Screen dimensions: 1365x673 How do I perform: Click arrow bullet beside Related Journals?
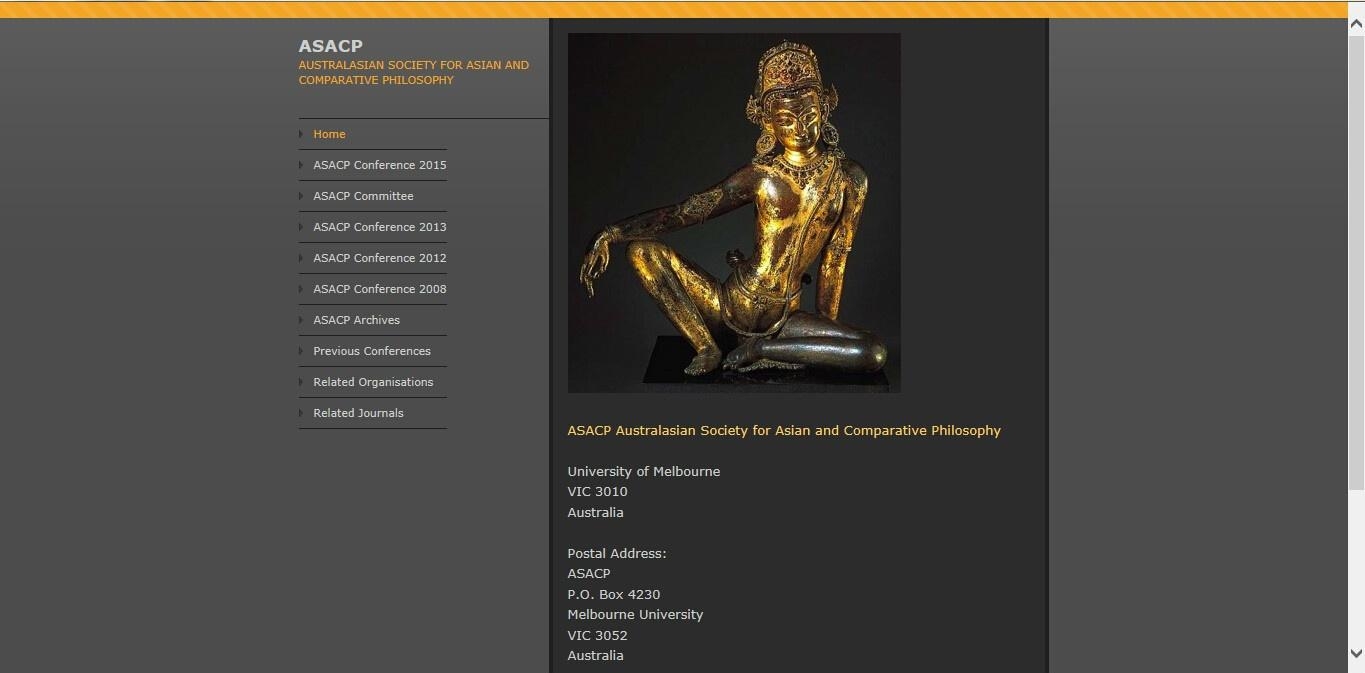pos(301,413)
